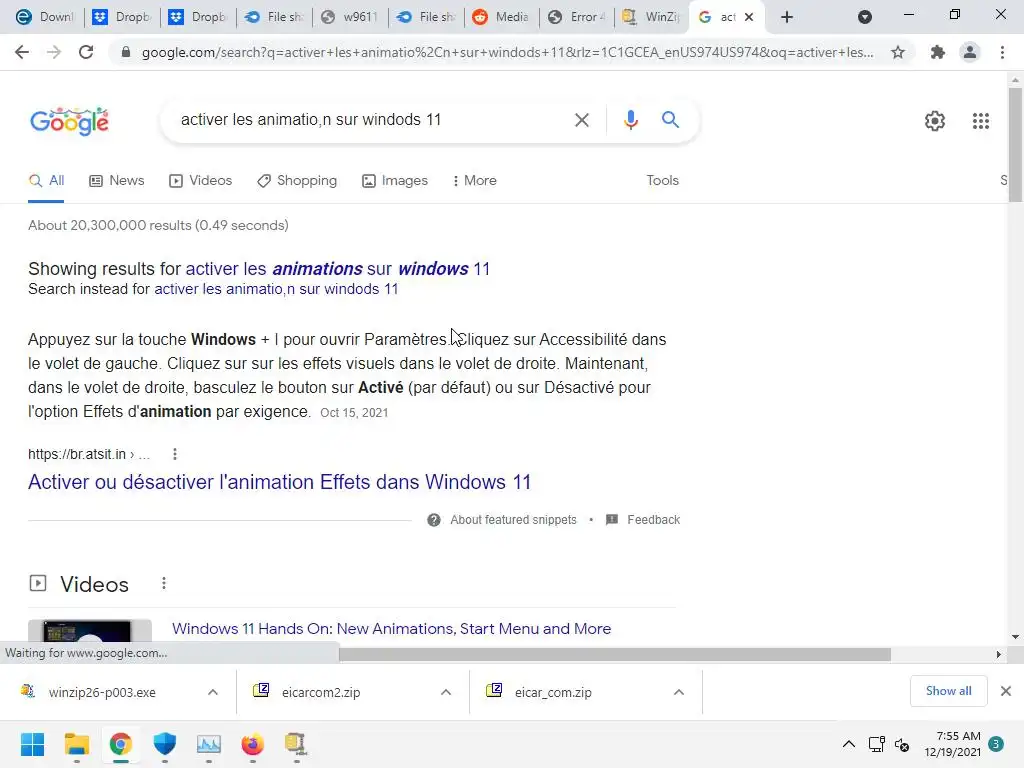Open the winzip26-p003.exe download
Screen dimensions: 1024x768
click(x=101, y=692)
